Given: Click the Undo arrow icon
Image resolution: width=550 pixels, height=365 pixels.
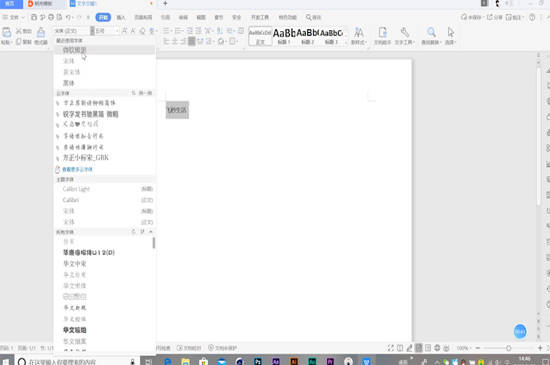Looking at the screenshot, I should (68, 17).
